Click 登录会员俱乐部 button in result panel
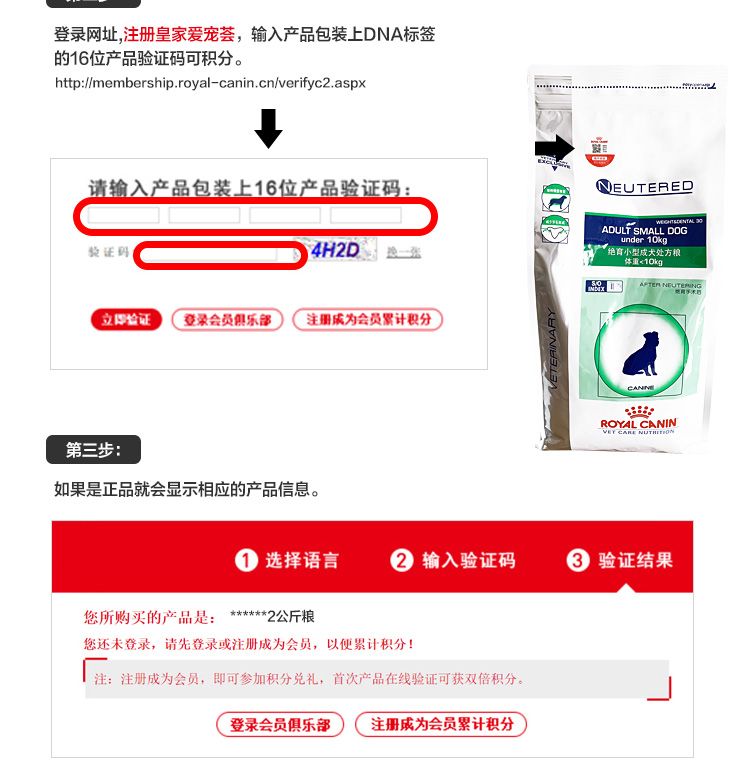Image resolution: width=750 pixels, height=778 pixels. pyautogui.click(x=280, y=725)
